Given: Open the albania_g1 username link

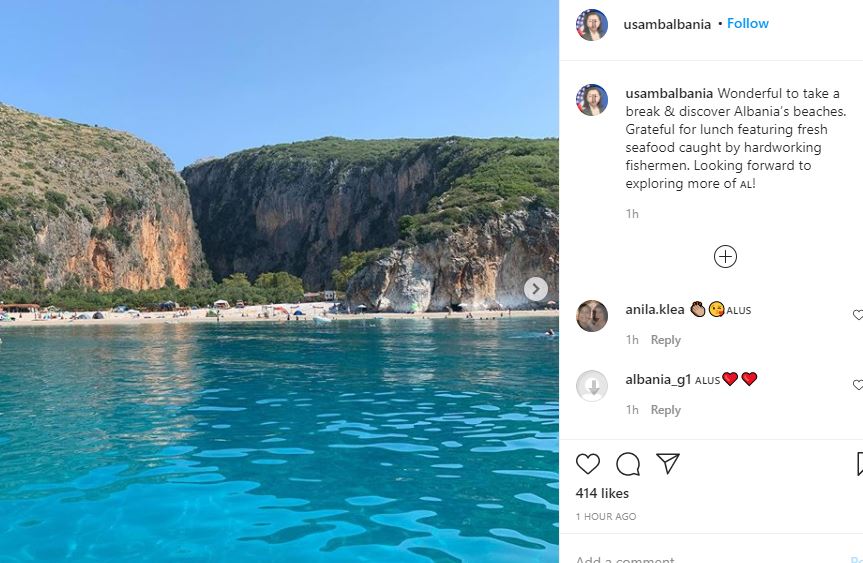Looking at the screenshot, I should click(x=658, y=379).
